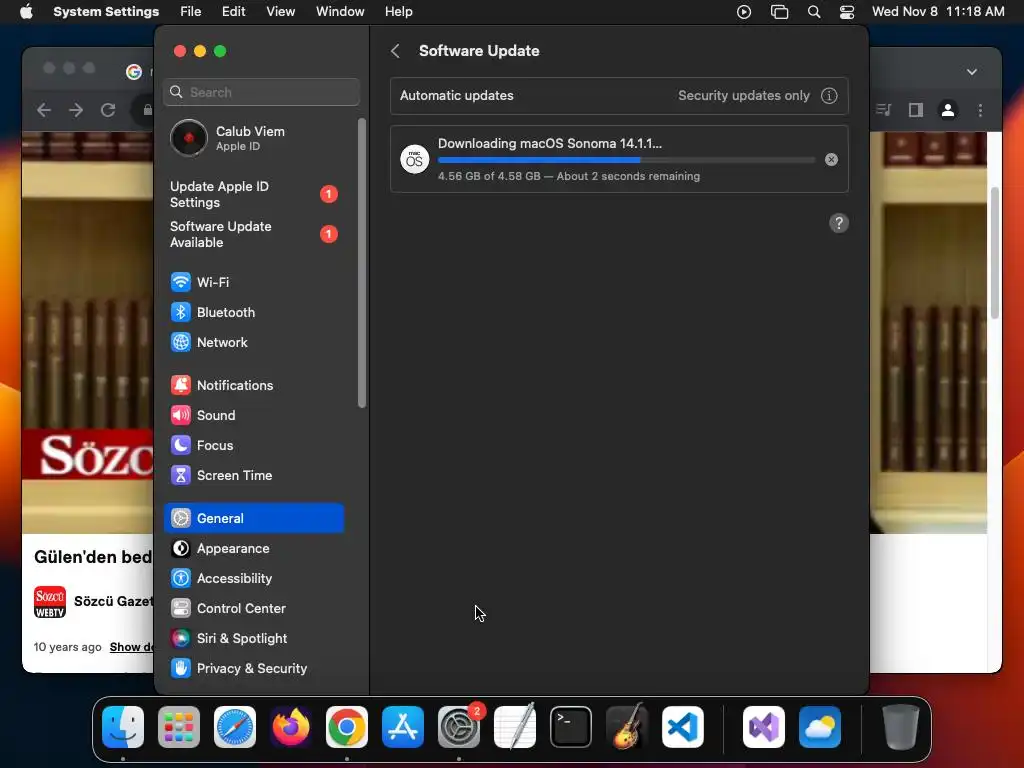Open Control Center settings

[253, 609]
